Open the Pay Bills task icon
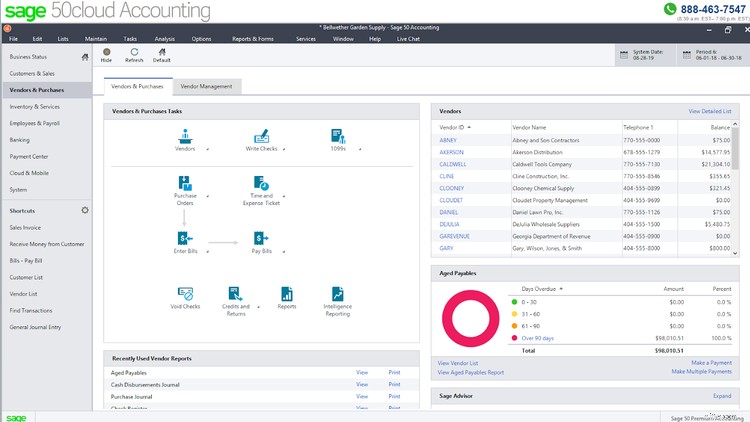Screen dimensions: 750x422 coord(261,238)
